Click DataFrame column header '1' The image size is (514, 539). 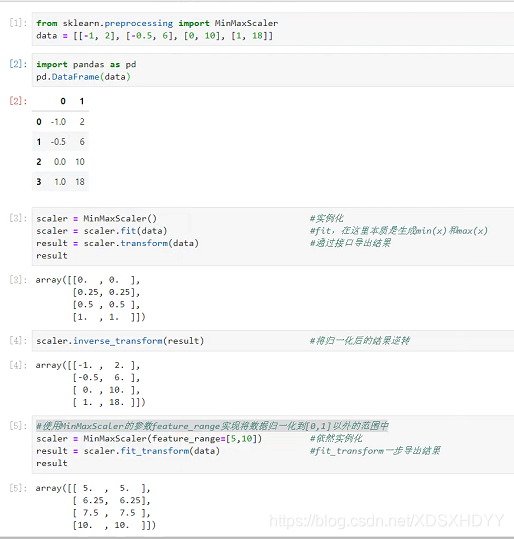[81, 101]
